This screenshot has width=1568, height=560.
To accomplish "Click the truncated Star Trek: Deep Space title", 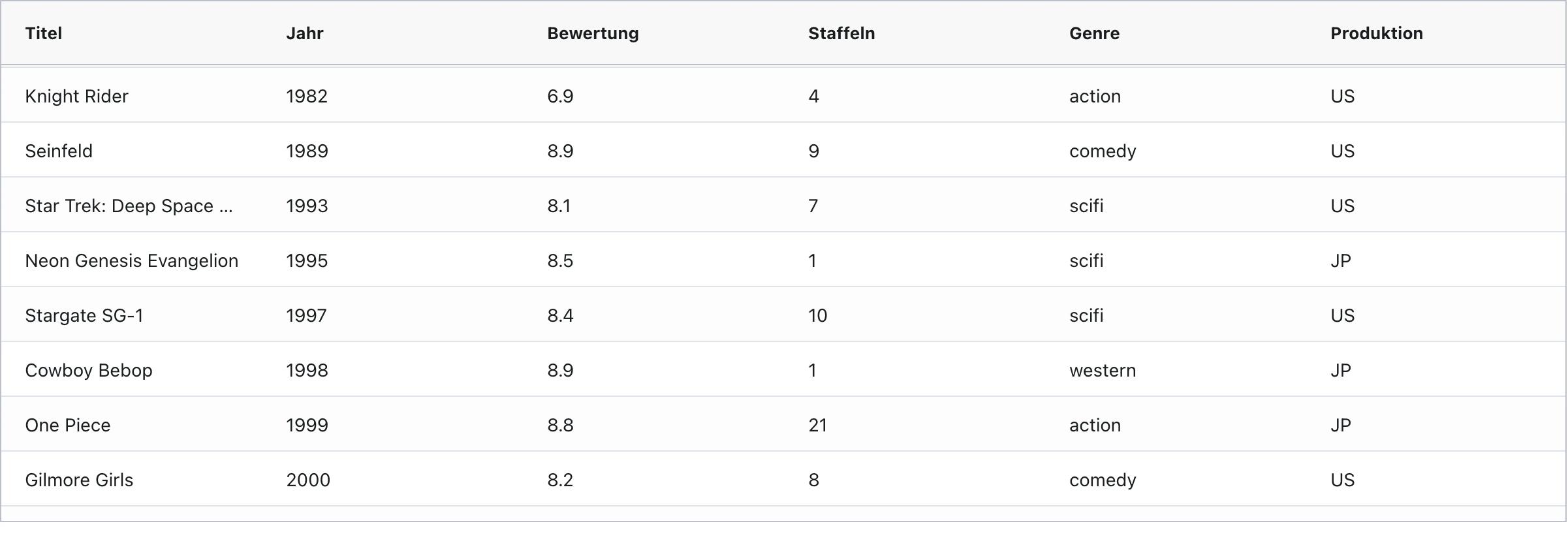I will (129, 206).
